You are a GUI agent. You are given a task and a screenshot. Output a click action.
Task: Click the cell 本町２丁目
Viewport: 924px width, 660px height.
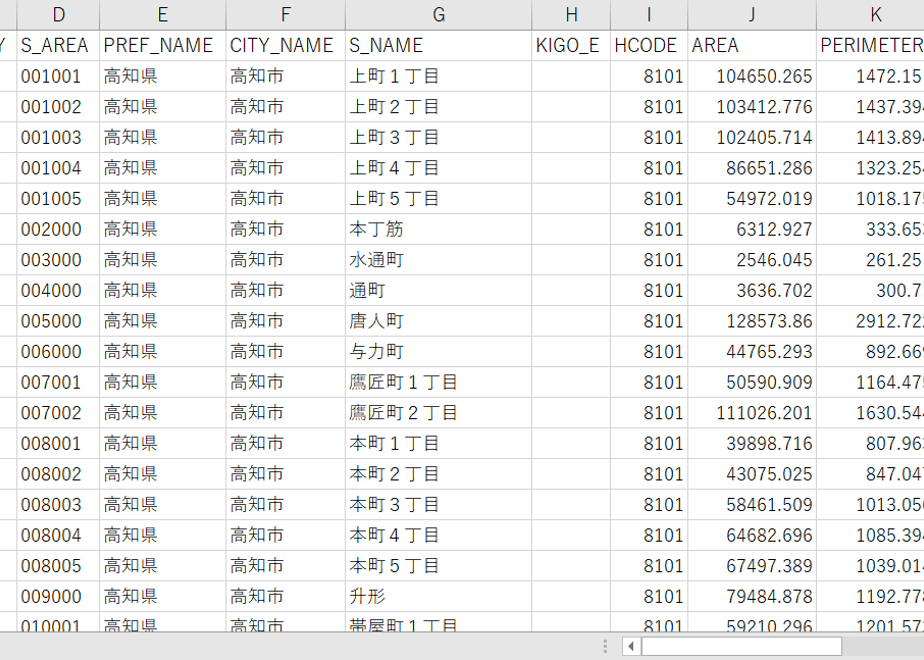click(438, 474)
